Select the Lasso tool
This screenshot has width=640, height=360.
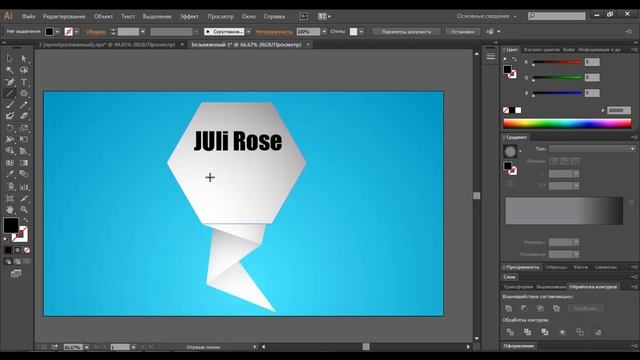(x=24, y=70)
